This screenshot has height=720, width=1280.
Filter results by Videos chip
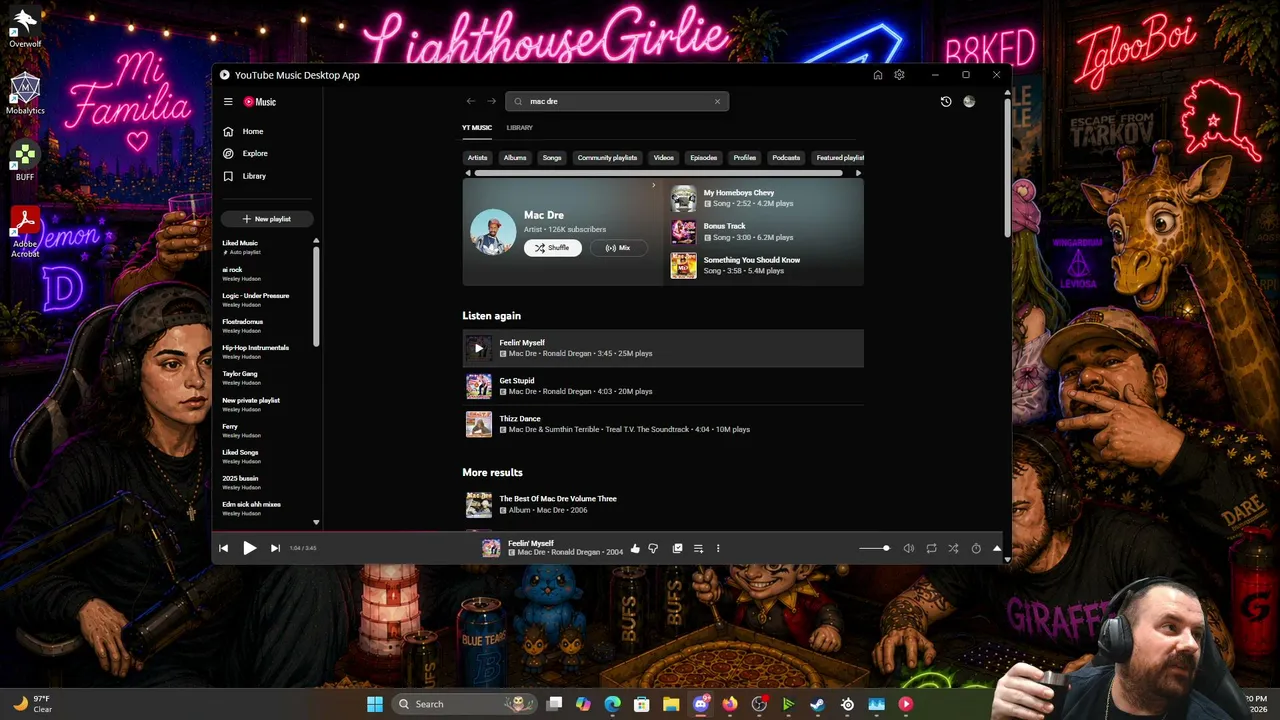tap(664, 158)
